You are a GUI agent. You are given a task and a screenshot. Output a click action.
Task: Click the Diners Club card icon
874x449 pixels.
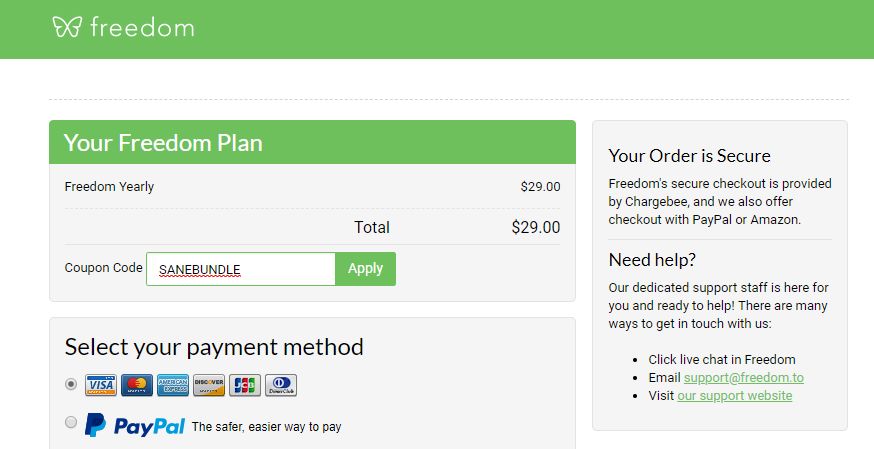[281, 385]
